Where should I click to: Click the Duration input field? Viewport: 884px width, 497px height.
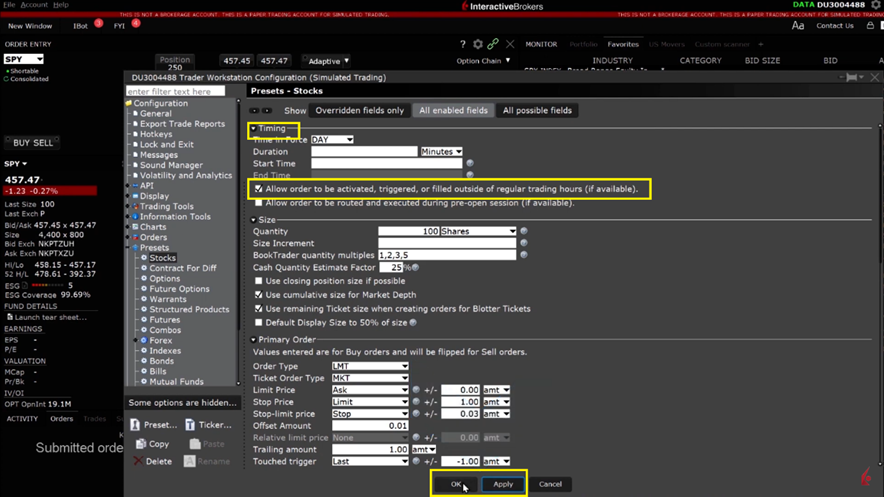click(363, 152)
